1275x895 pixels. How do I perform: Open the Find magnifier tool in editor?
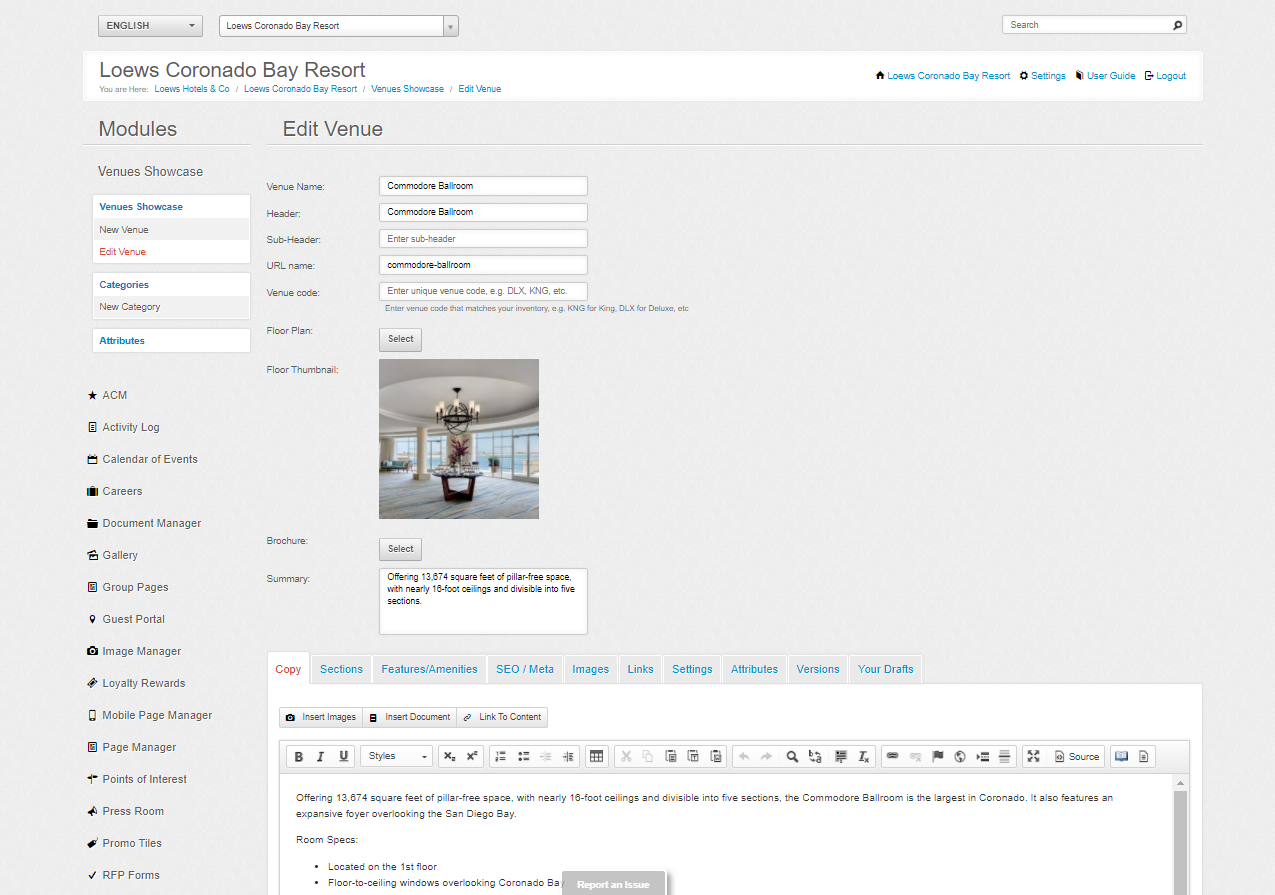point(792,757)
